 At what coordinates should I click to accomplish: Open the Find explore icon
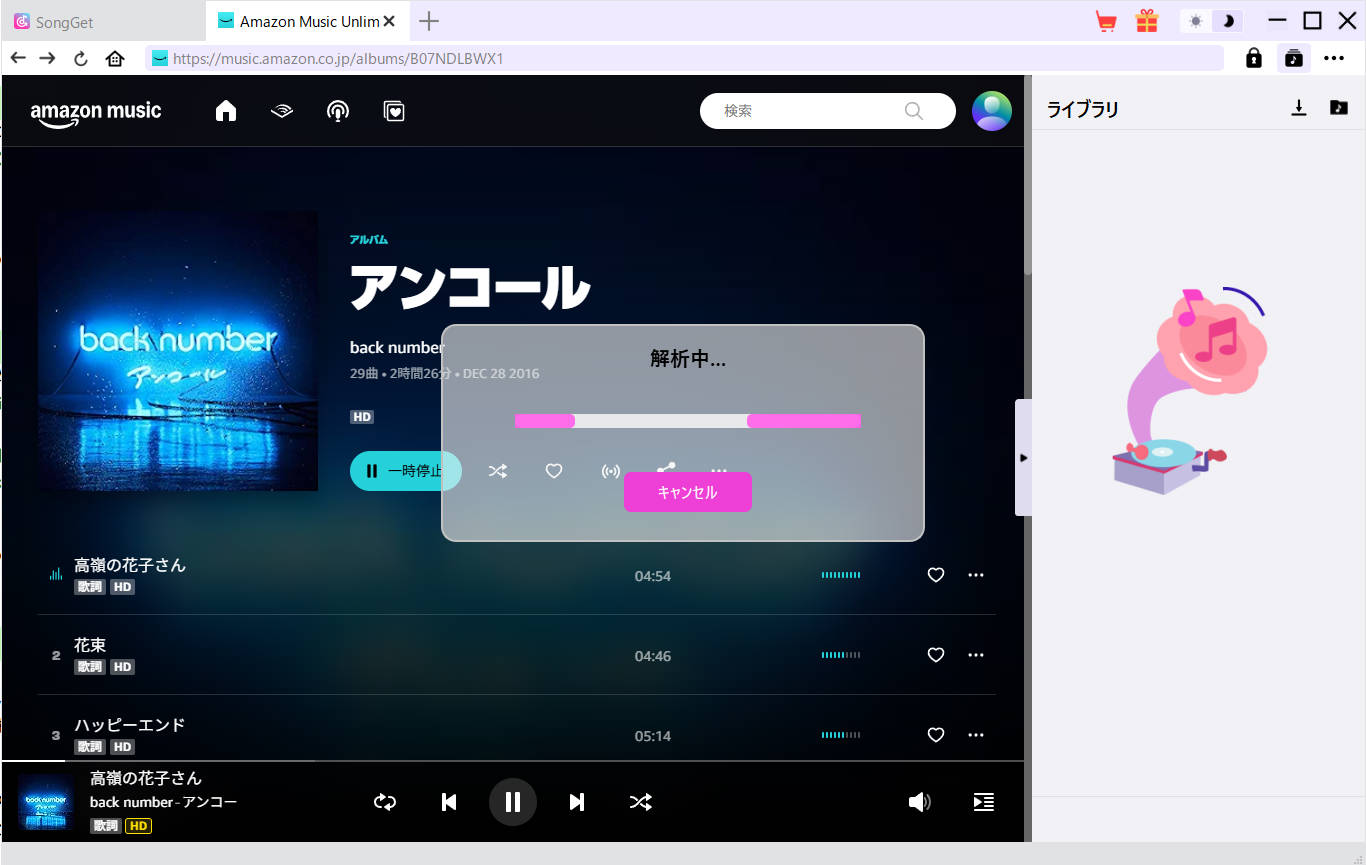(282, 111)
